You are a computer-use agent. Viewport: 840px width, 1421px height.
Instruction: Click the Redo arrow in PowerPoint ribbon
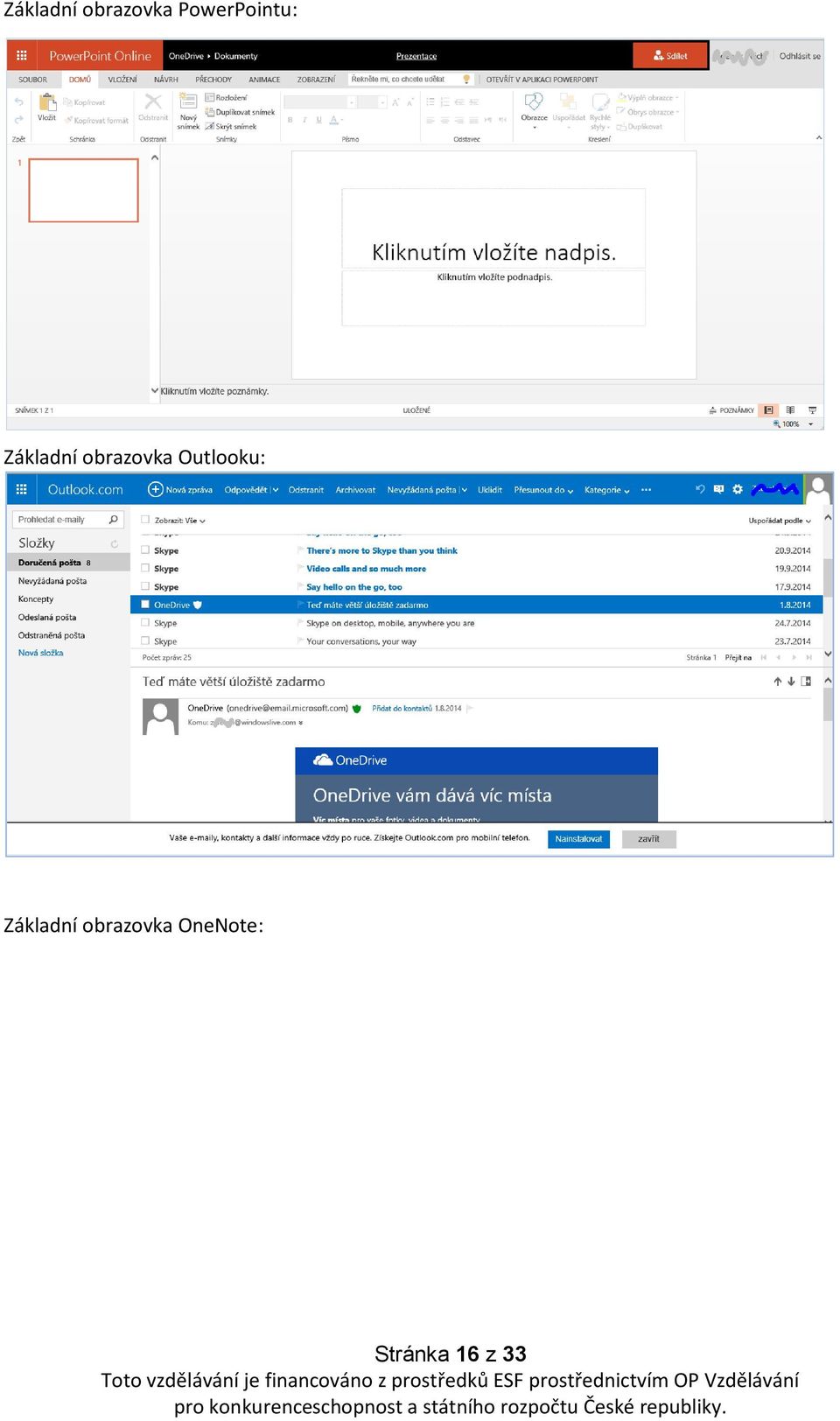pos(18,119)
